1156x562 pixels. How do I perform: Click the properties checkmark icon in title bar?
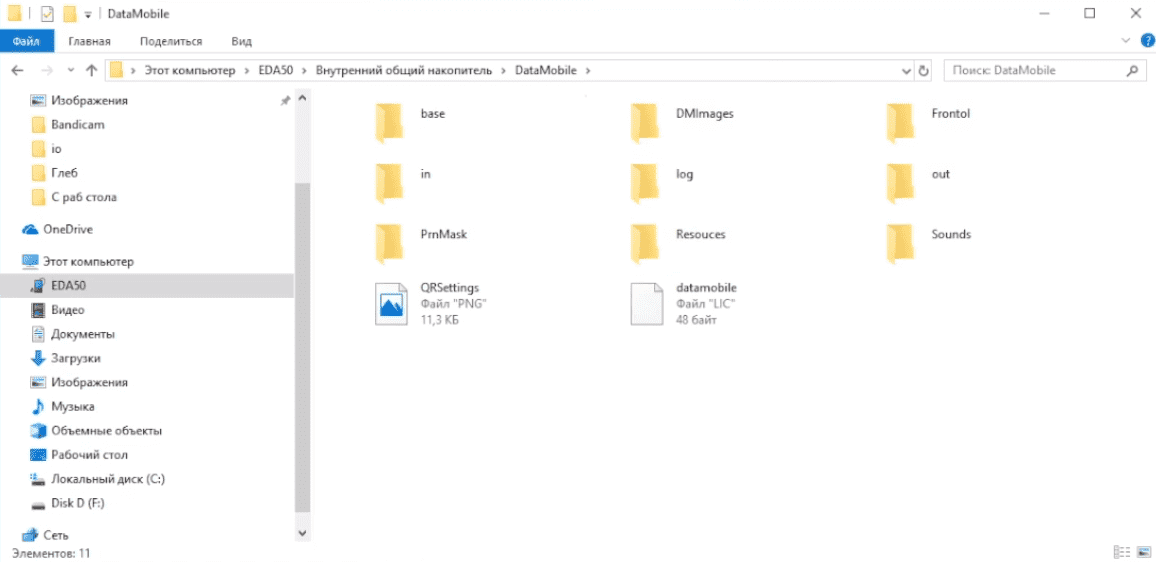tap(47, 13)
